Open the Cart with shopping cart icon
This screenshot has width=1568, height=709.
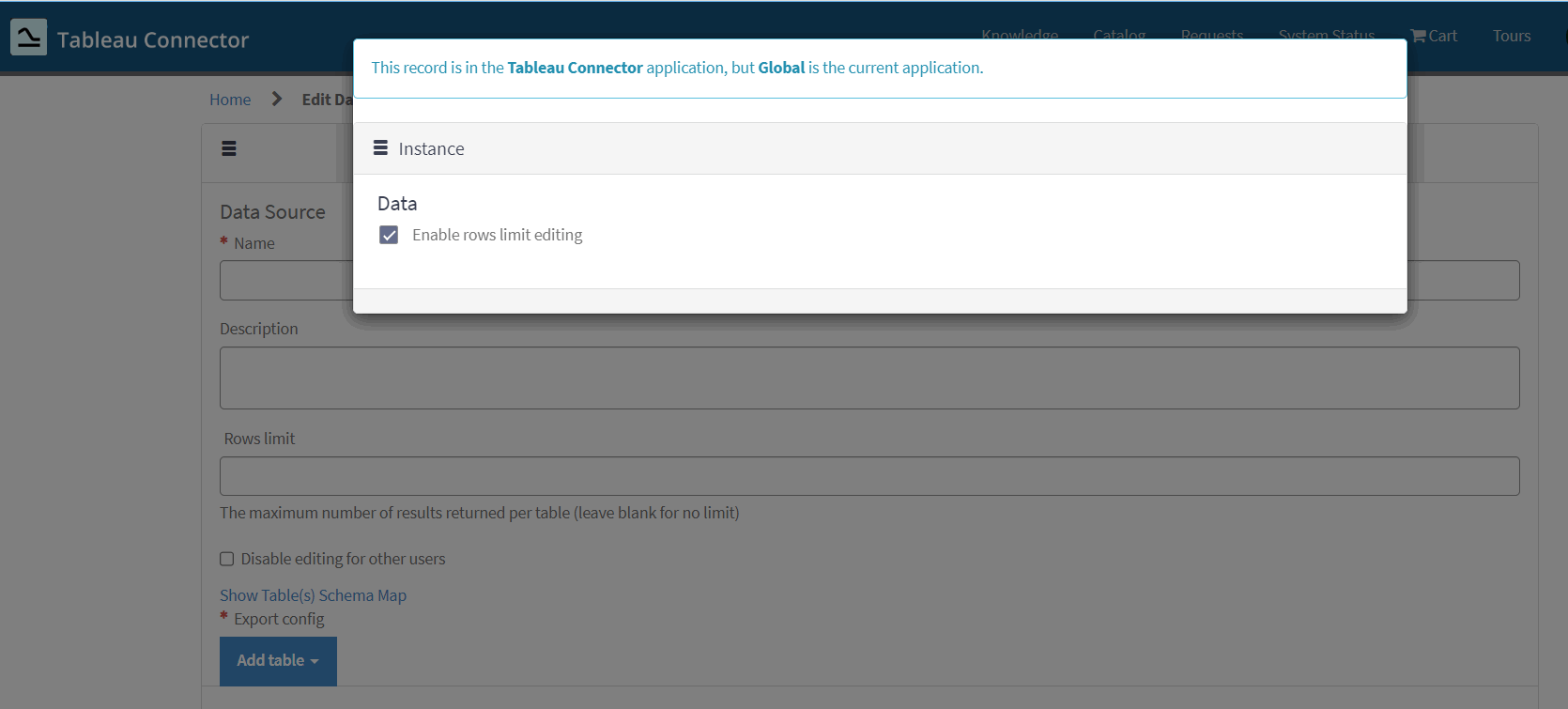1434,36
